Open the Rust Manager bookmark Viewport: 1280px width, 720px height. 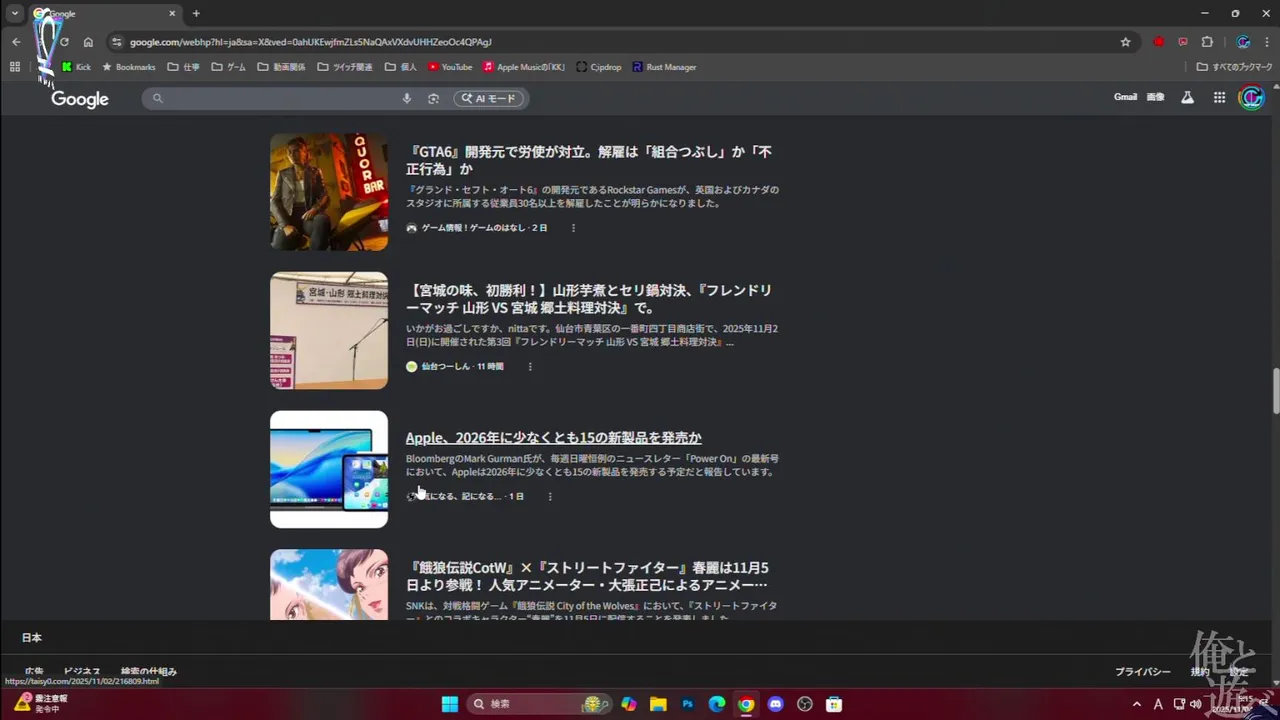click(664, 67)
